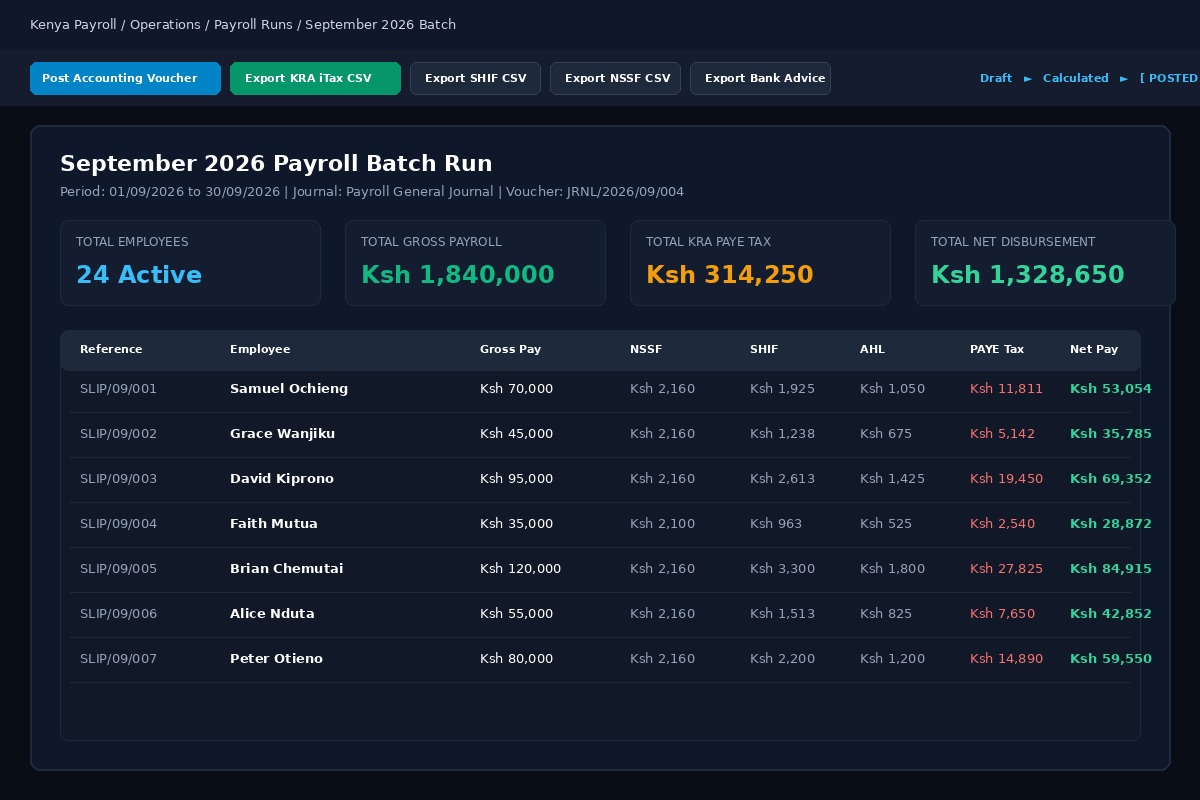The height and width of the screenshot is (800, 1200).
Task: Click SHIF value Ksh 1,925
Action: coord(782,389)
